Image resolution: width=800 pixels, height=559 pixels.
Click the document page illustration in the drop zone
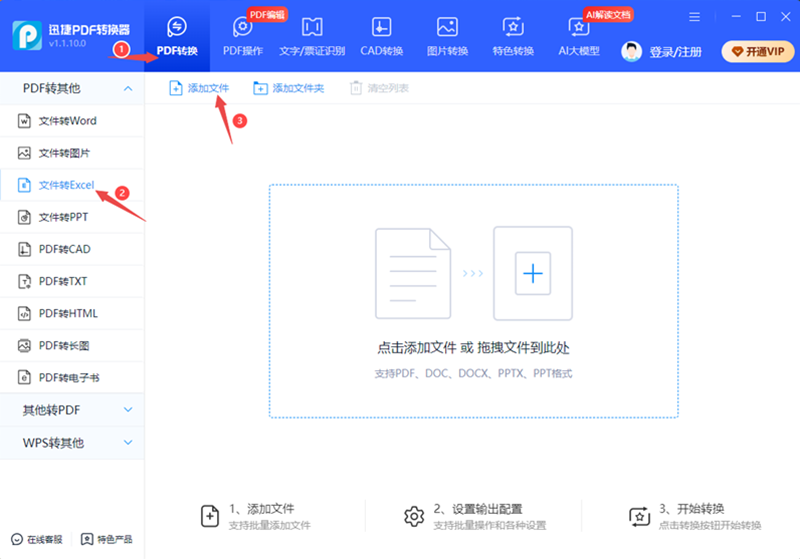tap(413, 273)
